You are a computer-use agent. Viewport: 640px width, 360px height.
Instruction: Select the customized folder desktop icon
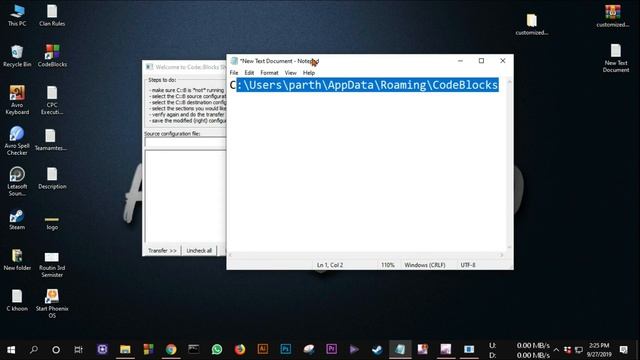coord(531,24)
